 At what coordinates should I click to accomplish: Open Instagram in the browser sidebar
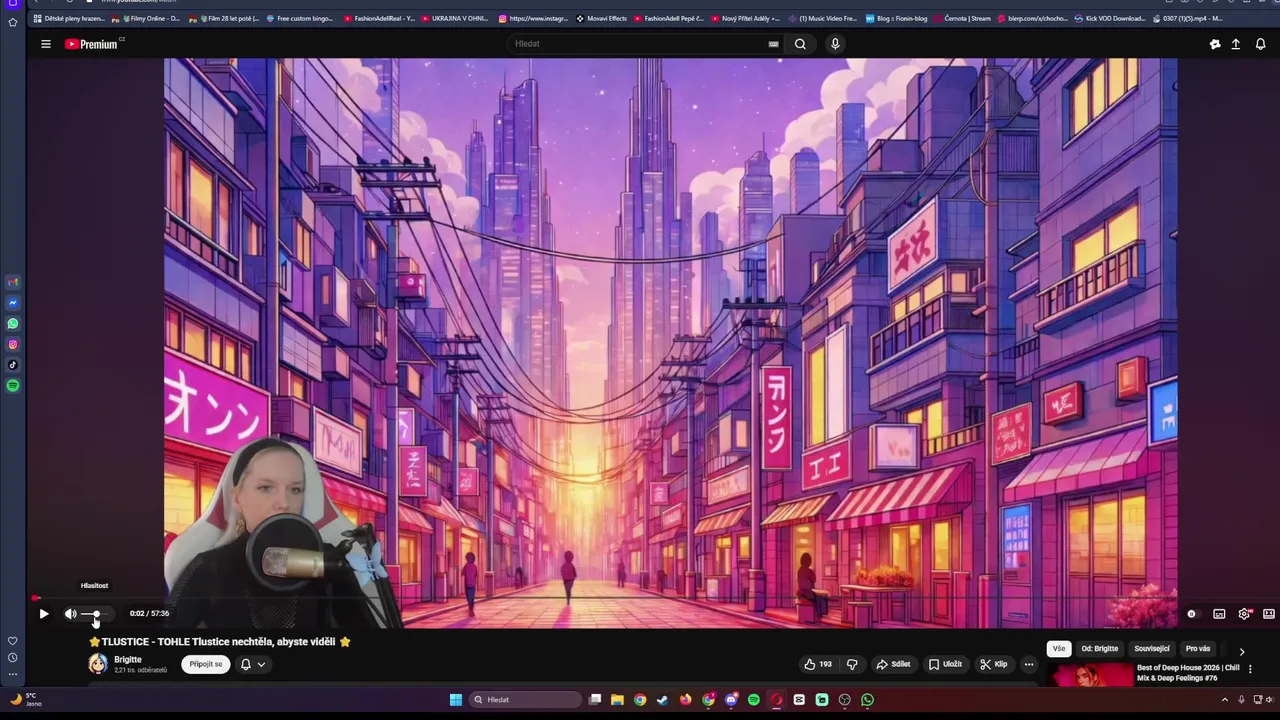[13, 345]
